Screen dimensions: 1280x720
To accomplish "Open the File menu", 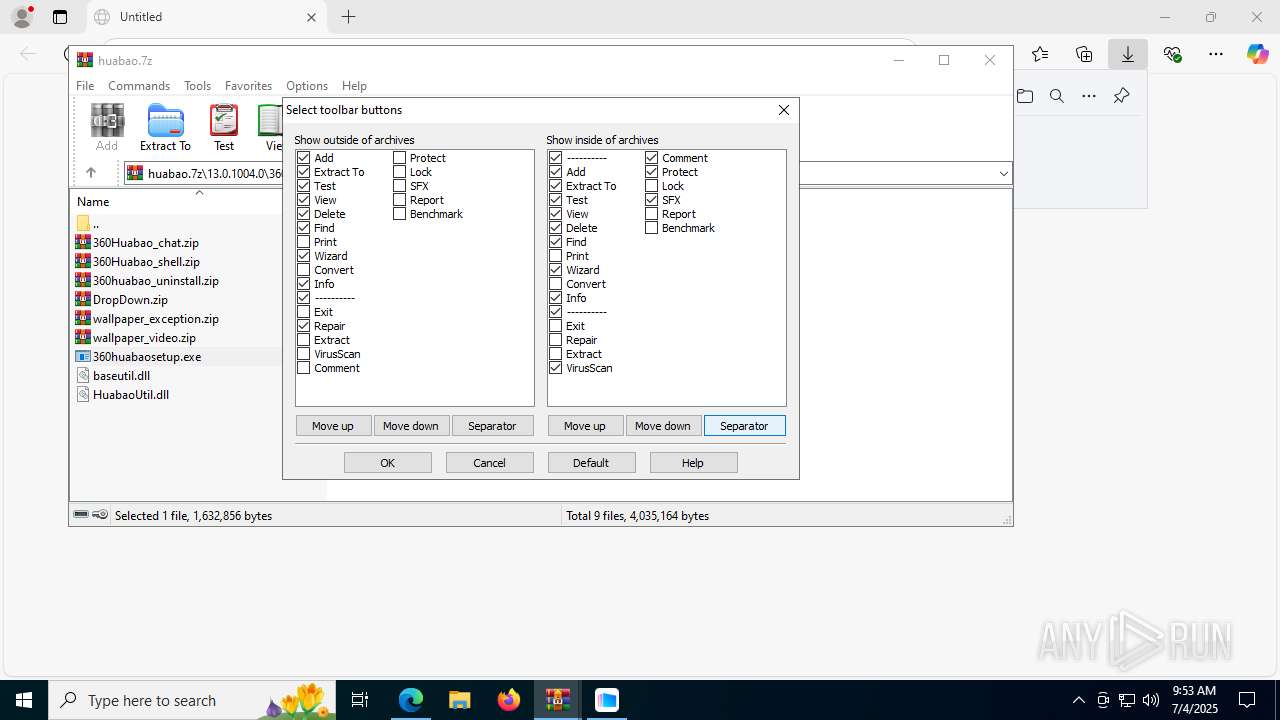I will (x=85, y=86).
